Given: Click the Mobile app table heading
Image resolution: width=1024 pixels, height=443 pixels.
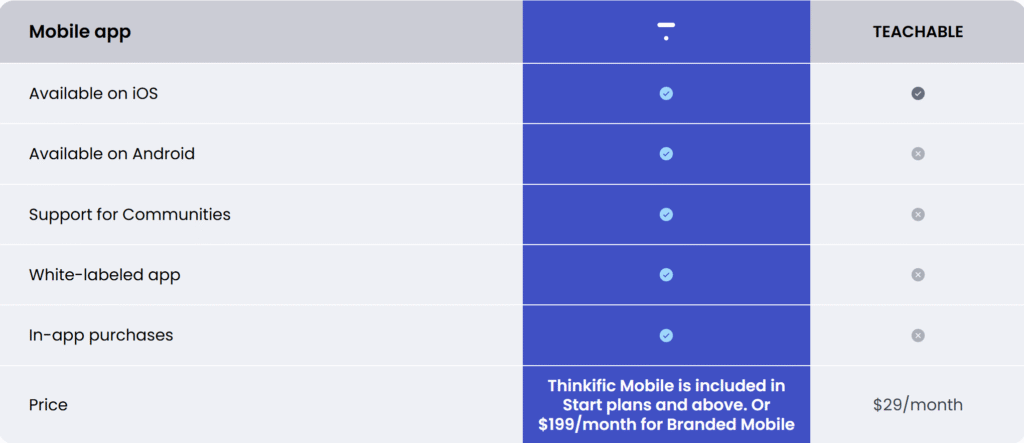Looking at the screenshot, I should [x=80, y=32].
